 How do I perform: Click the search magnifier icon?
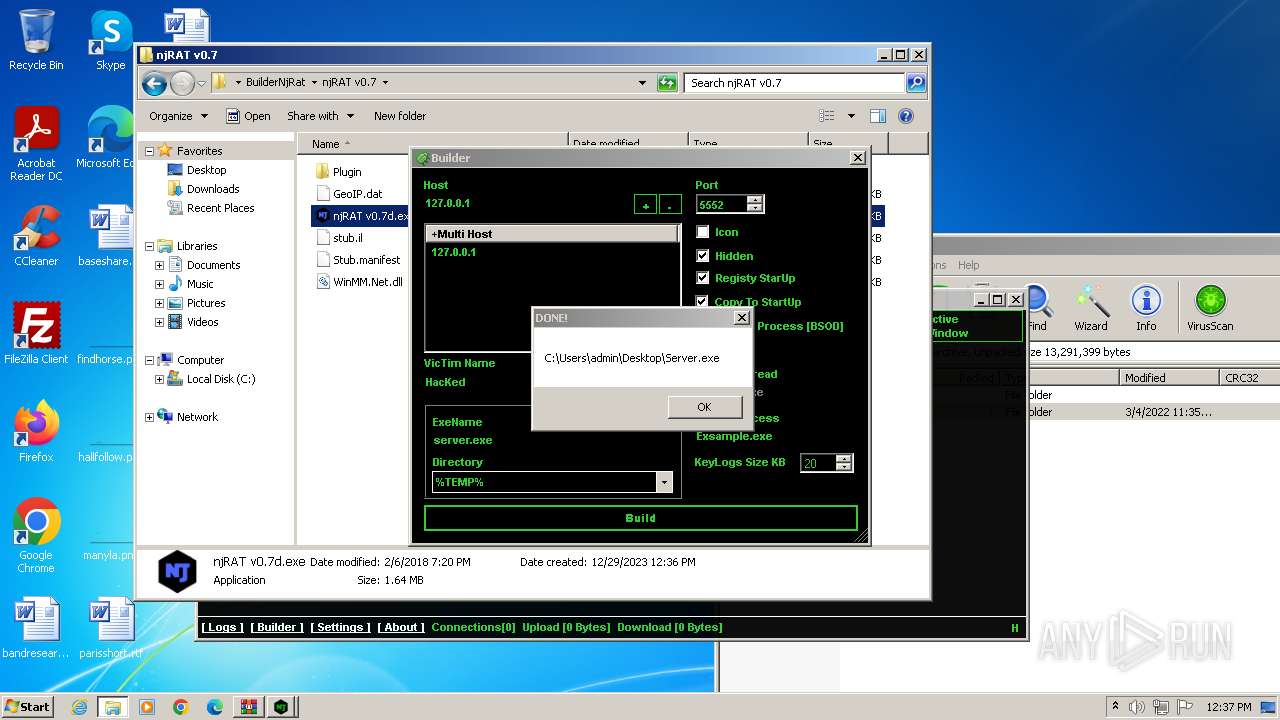(x=916, y=83)
